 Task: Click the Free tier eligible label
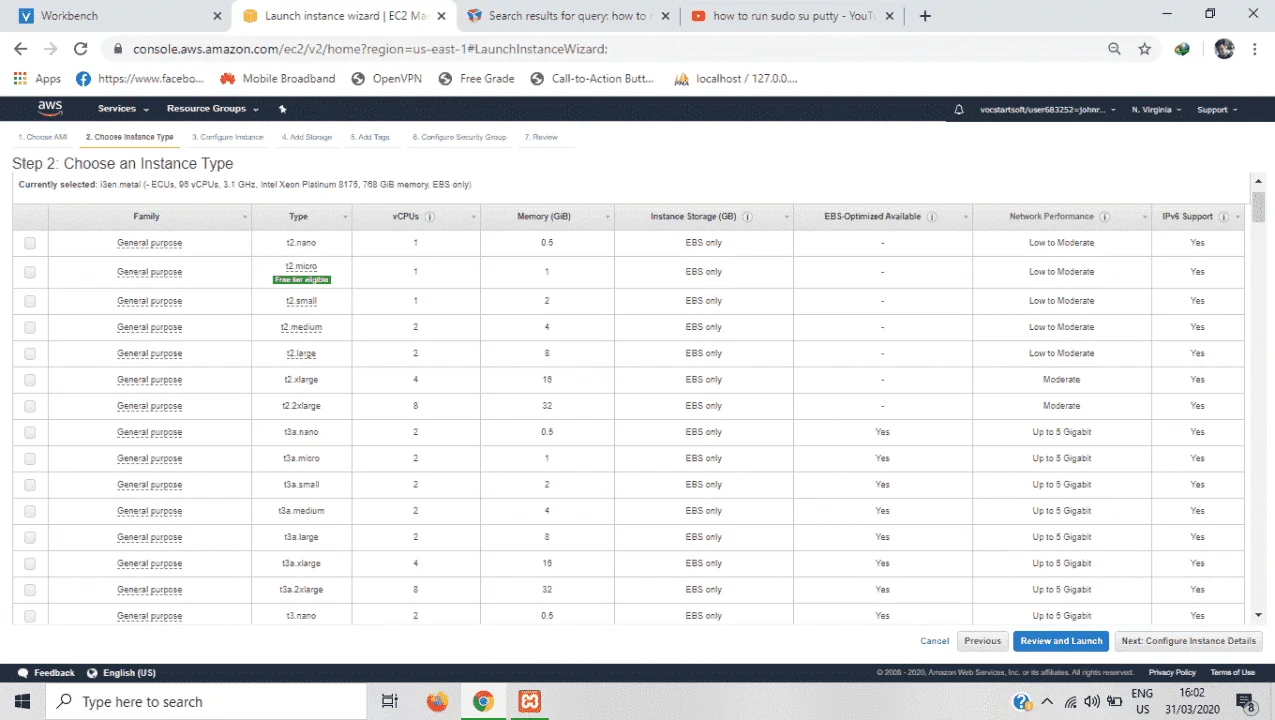[301, 280]
